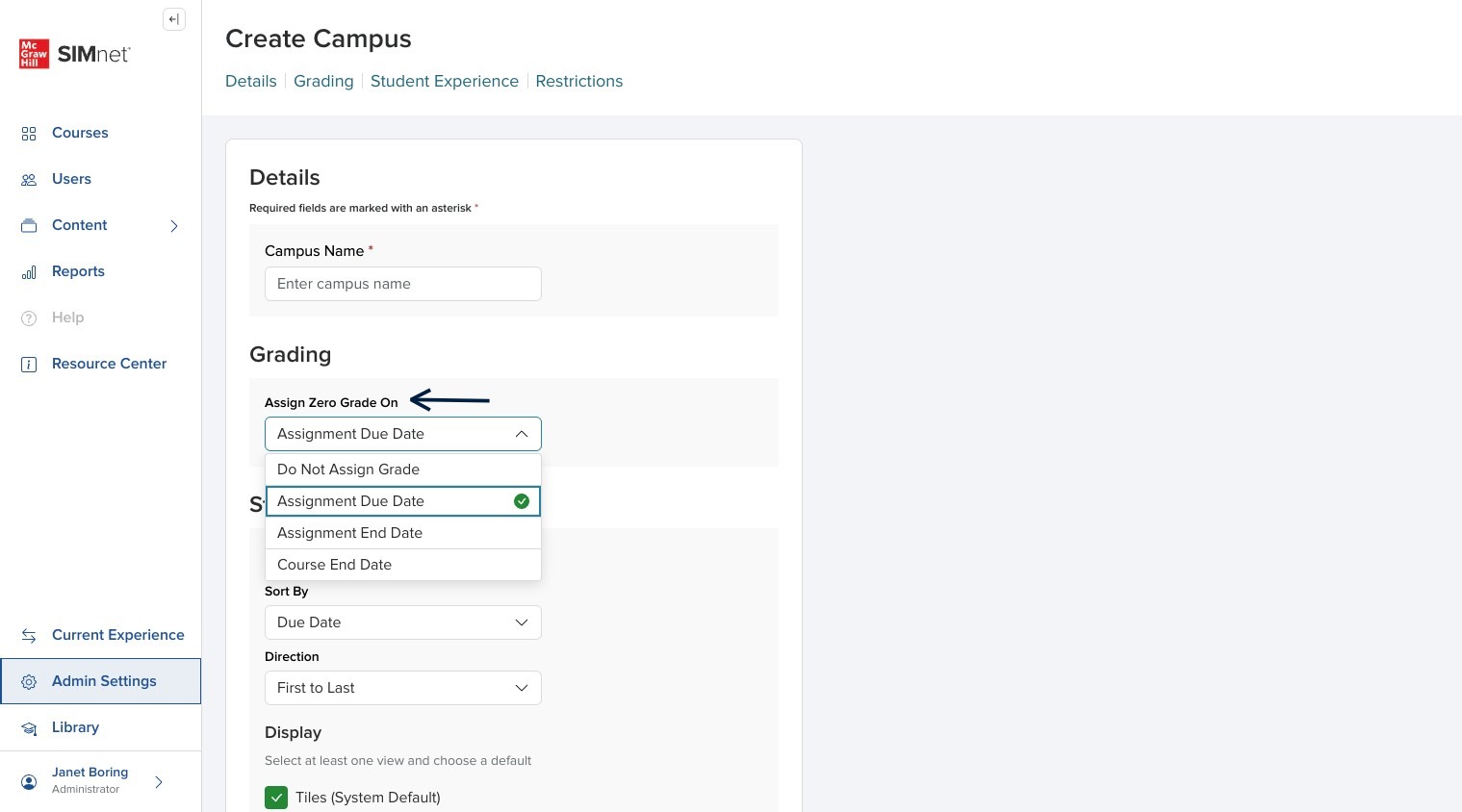Screen dimensions: 1462x812
Task: Jump to the Grading section link
Action: [x=323, y=81]
